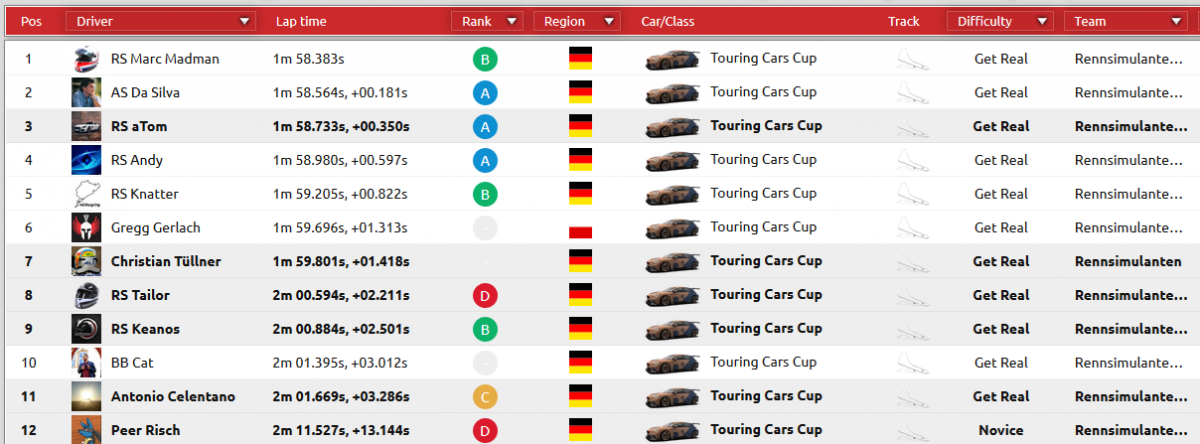Click the blue A rank badge for AS Da Silva

(x=485, y=93)
